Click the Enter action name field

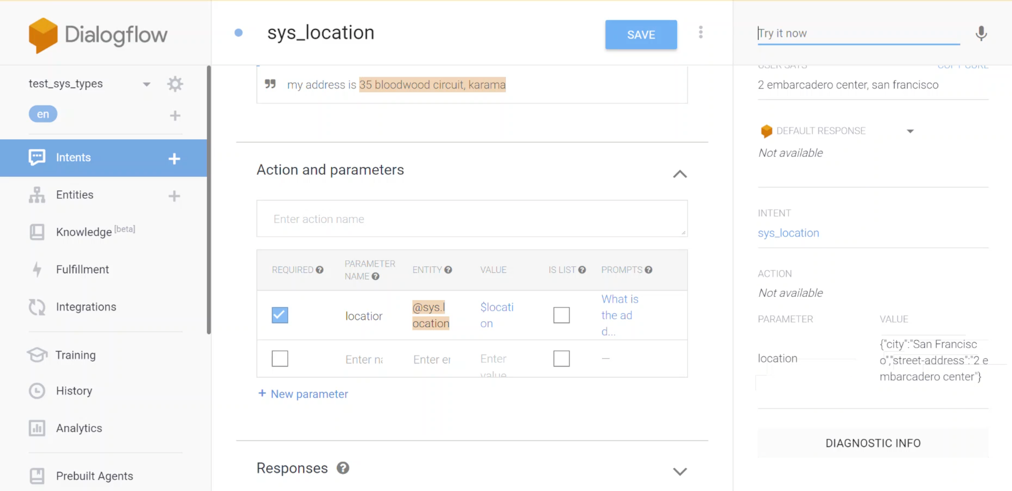click(472, 219)
